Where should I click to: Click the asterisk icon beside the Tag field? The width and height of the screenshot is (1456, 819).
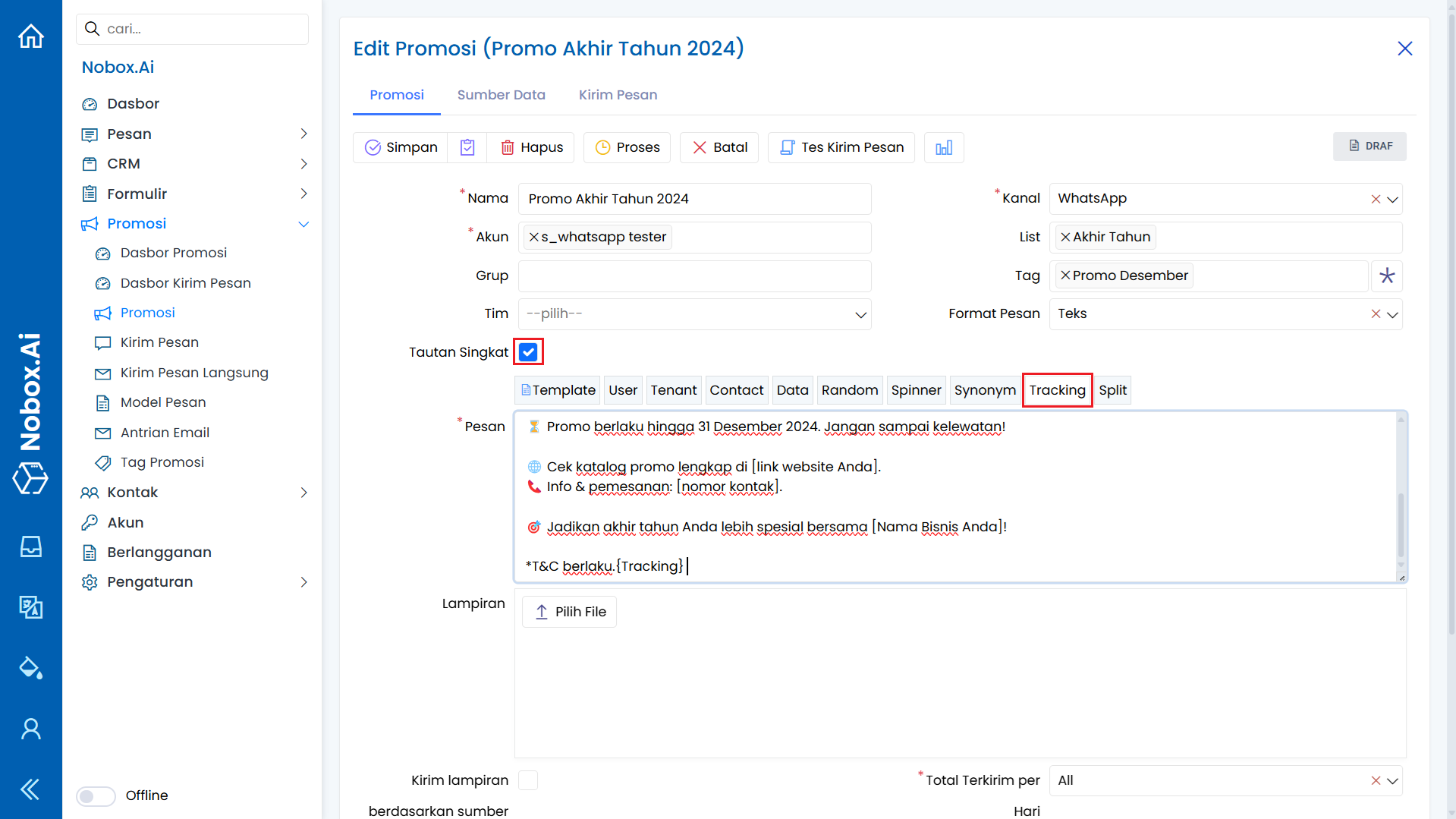pyautogui.click(x=1387, y=276)
